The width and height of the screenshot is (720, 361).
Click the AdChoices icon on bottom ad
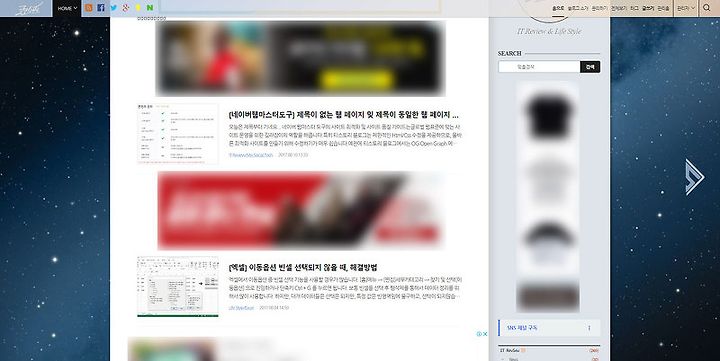(479, 334)
